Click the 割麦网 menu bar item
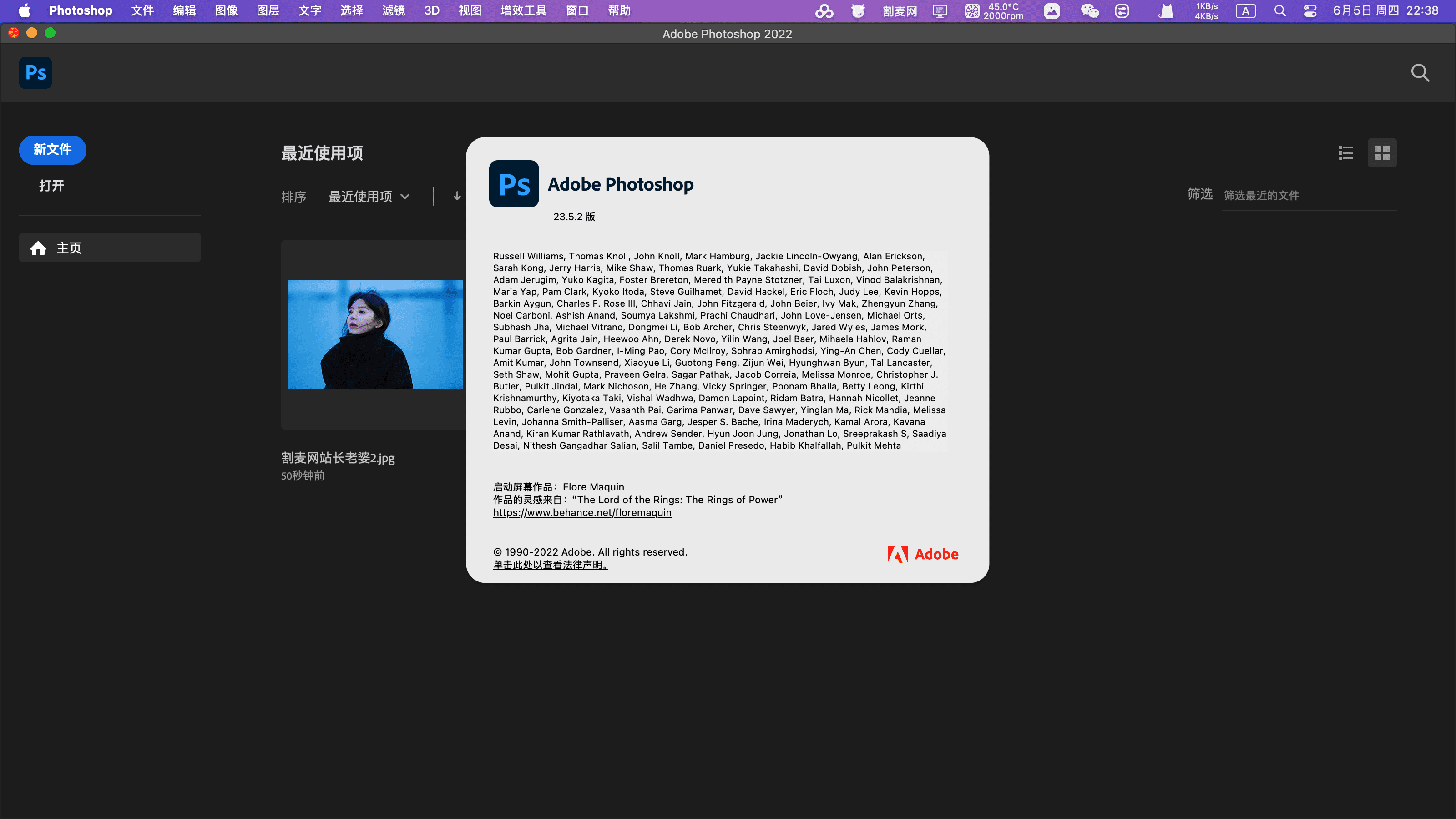Screen dimensions: 1456x819 899,11
